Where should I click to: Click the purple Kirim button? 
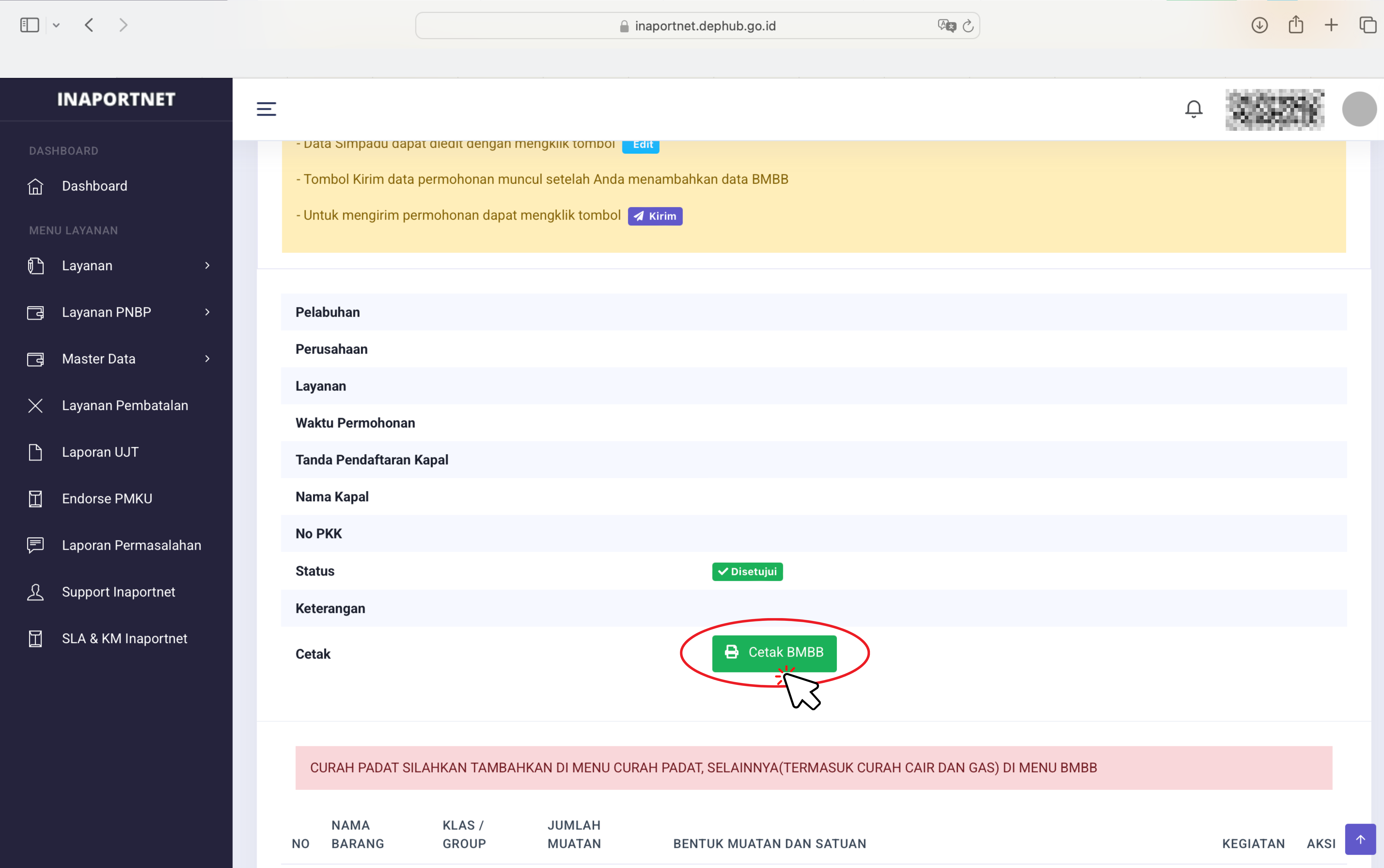(655, 216)
